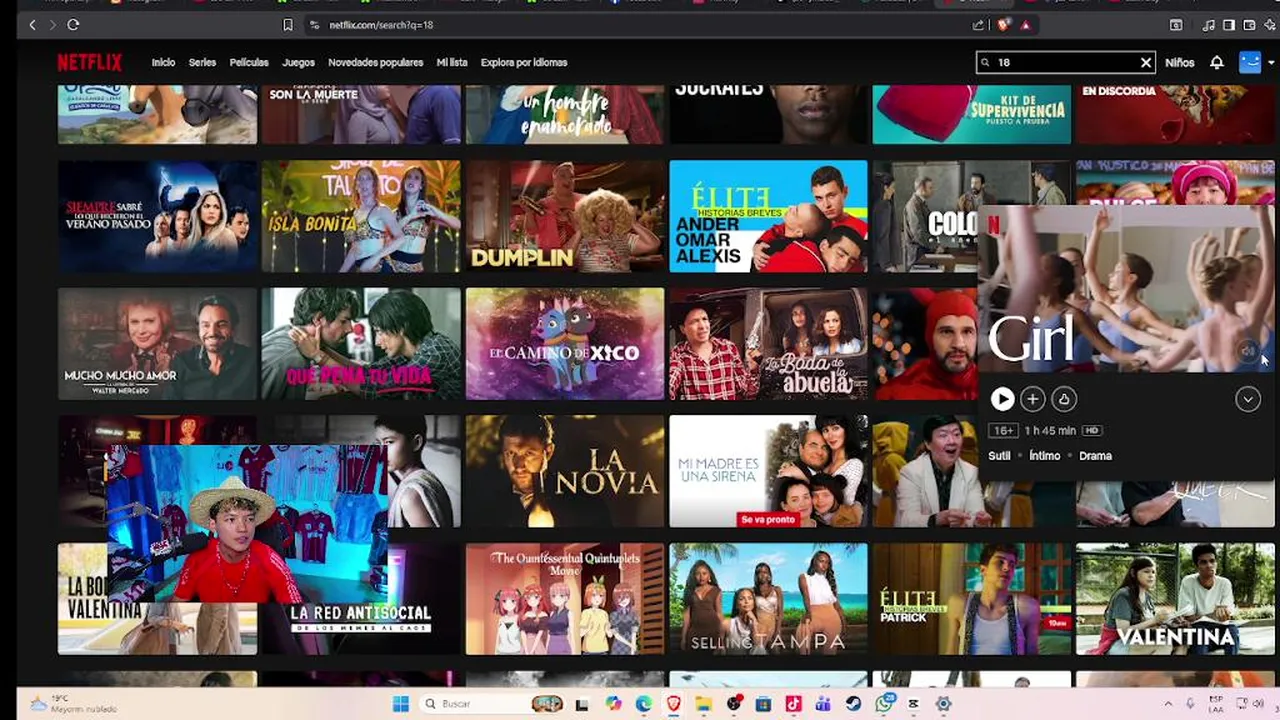
Task: Click the browser address bar URL
Action: point(381,24)
